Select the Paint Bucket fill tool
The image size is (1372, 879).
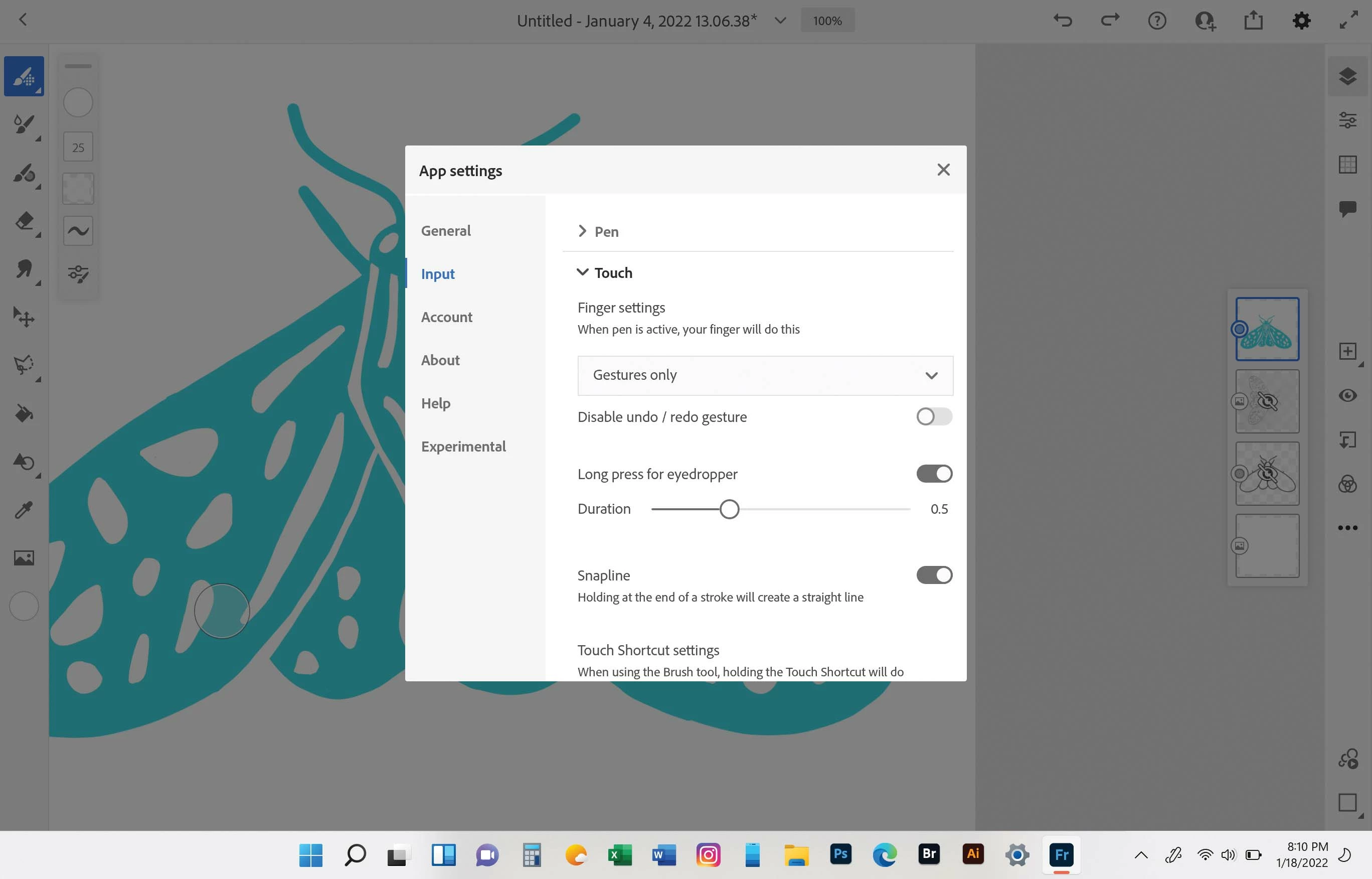[x=24, y=413]
